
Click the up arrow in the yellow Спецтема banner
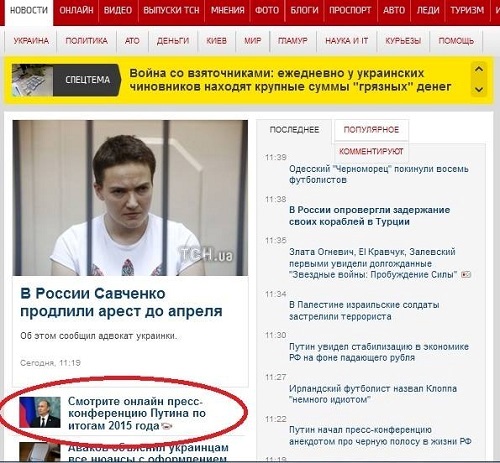(x=479, y=69)
